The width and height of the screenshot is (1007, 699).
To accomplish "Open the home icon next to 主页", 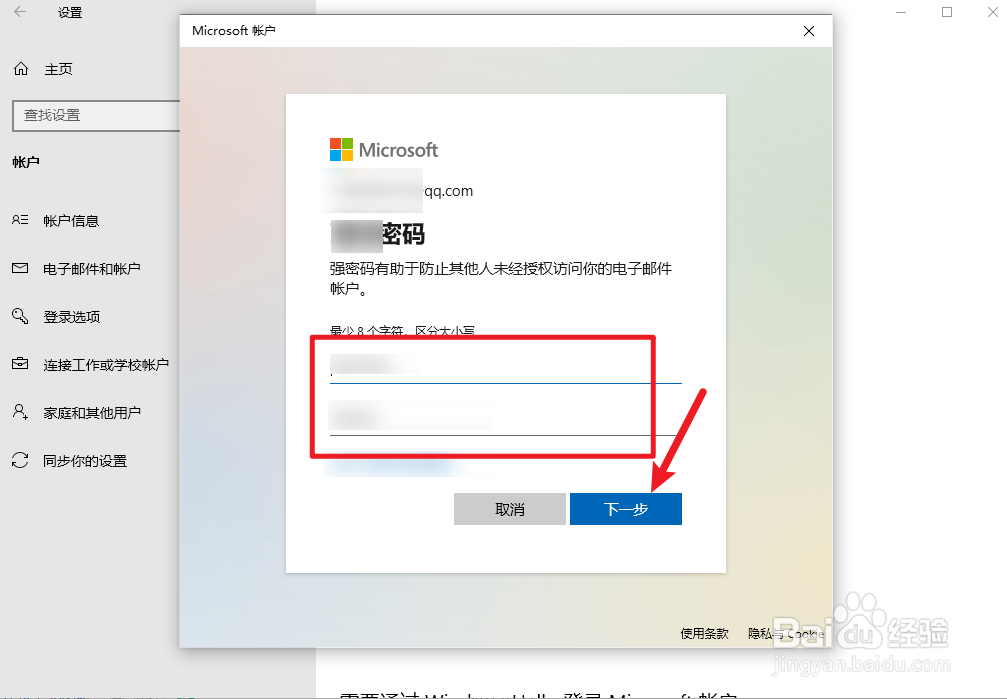I will point(21,69).
